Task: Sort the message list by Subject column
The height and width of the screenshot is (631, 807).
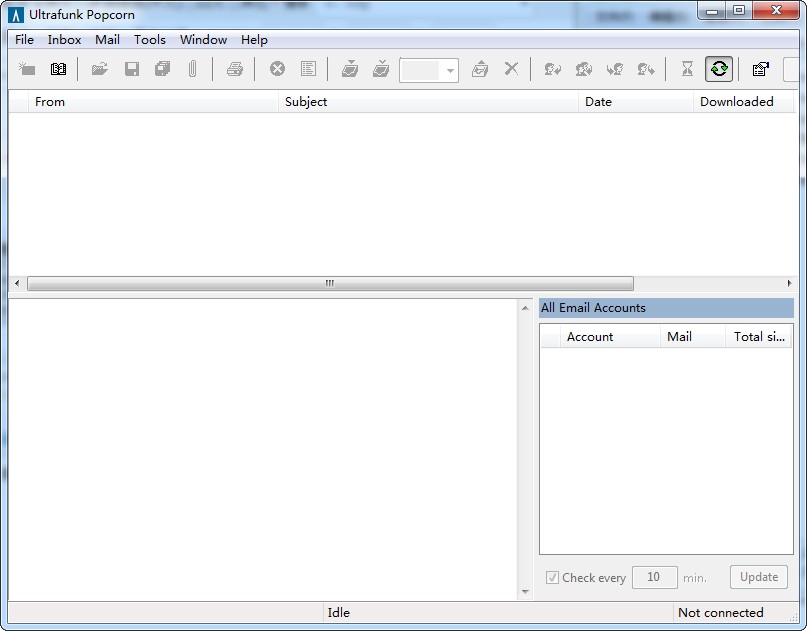Action: (x=428, y=102)
